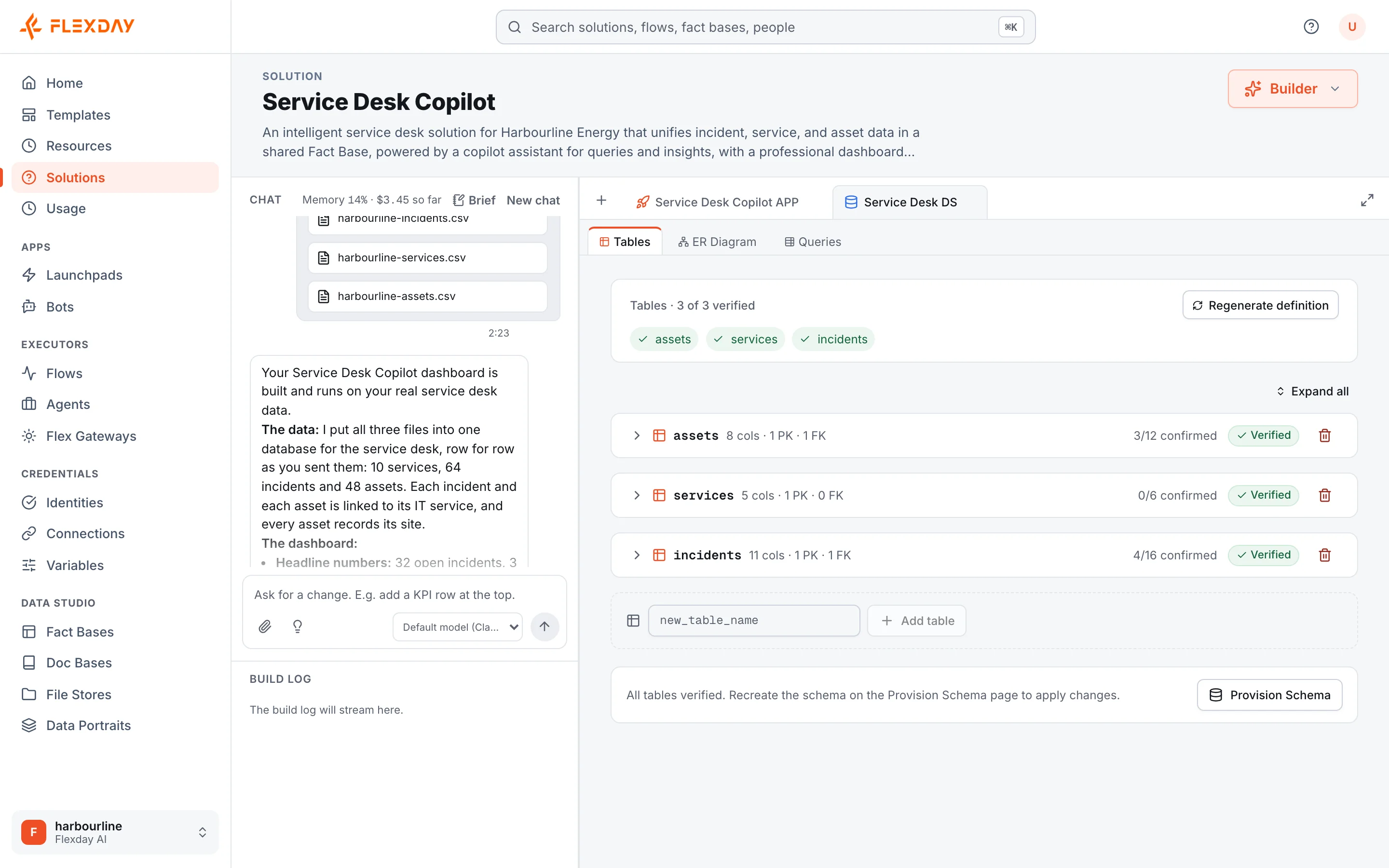Image resolution: width=1389 pixels, height=868 pixels.
Task: Select the Service Desk DS tab
Action: click(x=910, y=202)
